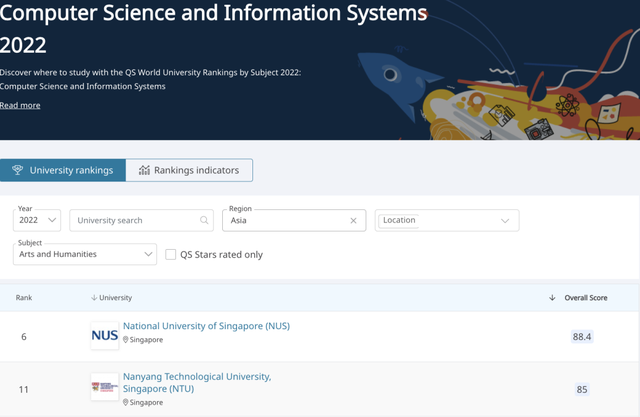The height and width of the screenshot is (417, 640).
Task: Open the Year 2022 dropdown
Action: 37,220
